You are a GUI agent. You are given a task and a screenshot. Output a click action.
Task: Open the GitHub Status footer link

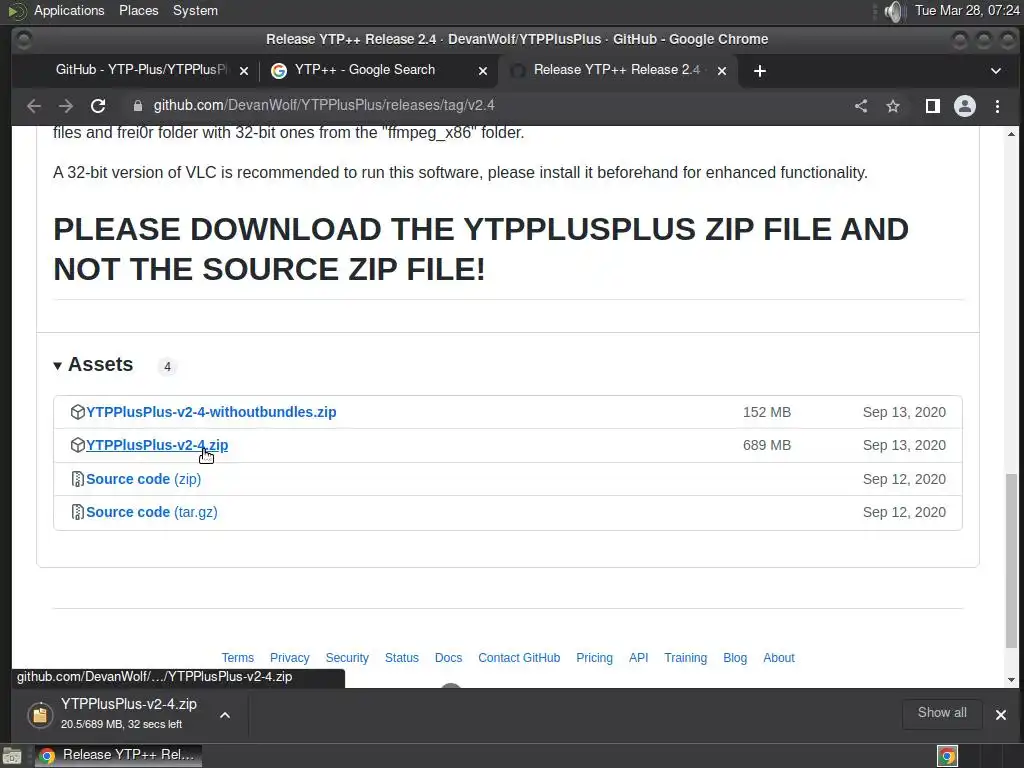coord(402,658)
